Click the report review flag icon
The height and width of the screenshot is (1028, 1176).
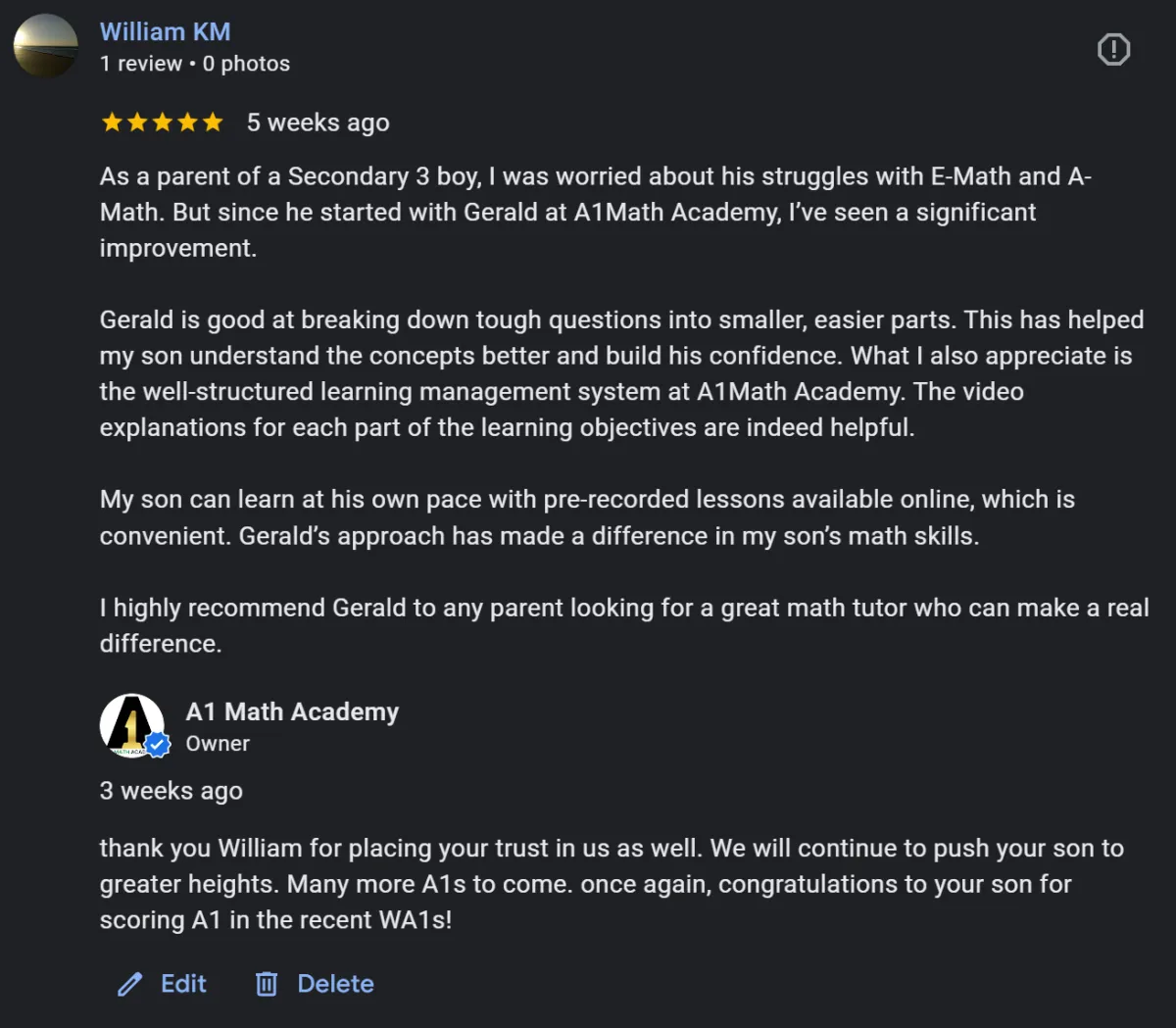point(1113,49)
